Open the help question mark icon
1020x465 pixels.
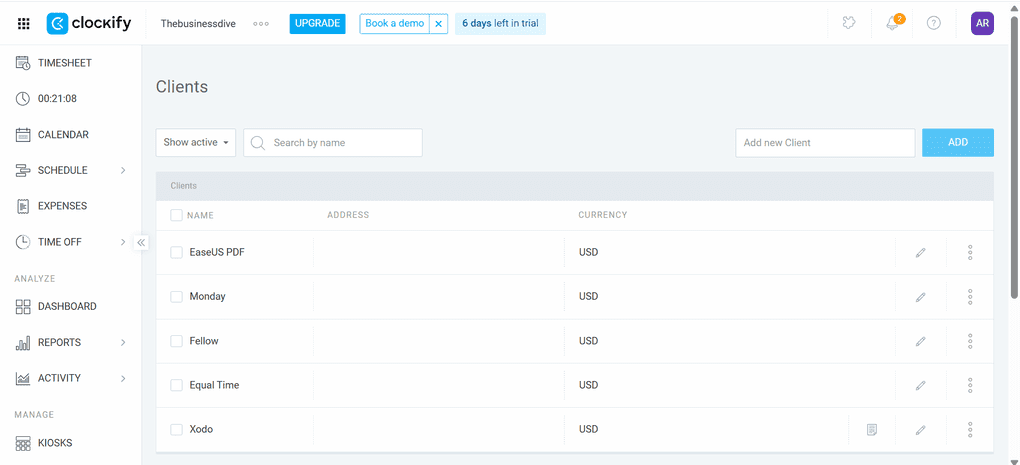[x=933, y=23]
